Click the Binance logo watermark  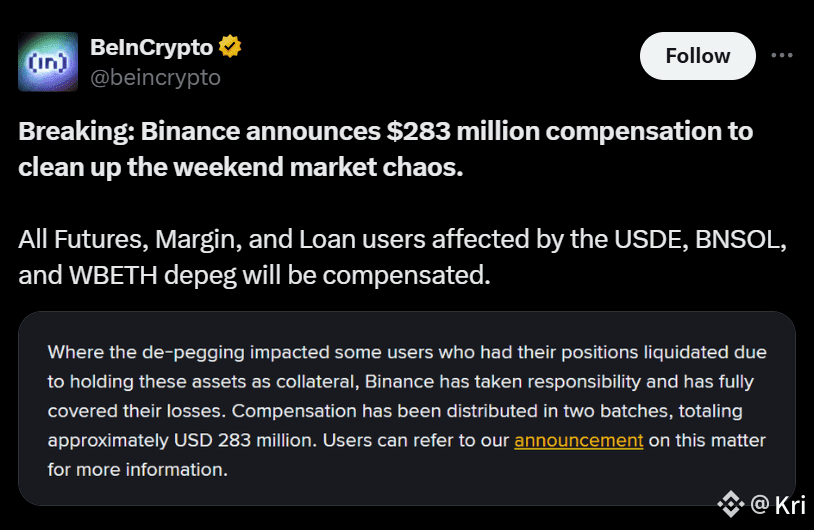pos(735,506)
